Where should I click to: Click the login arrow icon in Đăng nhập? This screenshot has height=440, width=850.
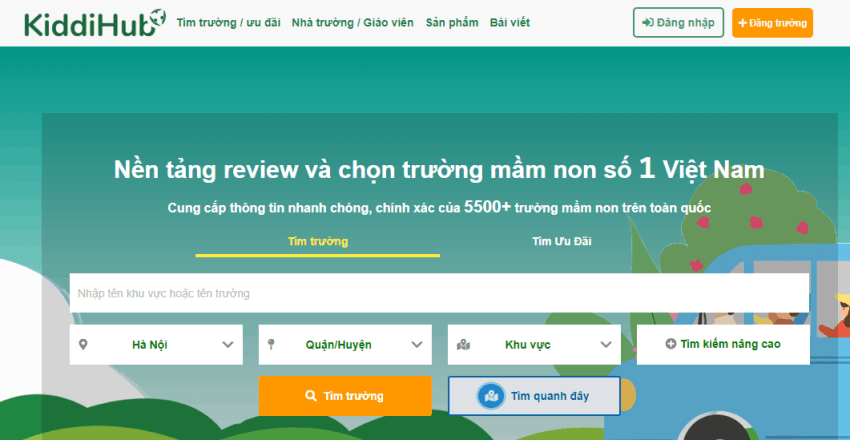click(x=647, y=23)
